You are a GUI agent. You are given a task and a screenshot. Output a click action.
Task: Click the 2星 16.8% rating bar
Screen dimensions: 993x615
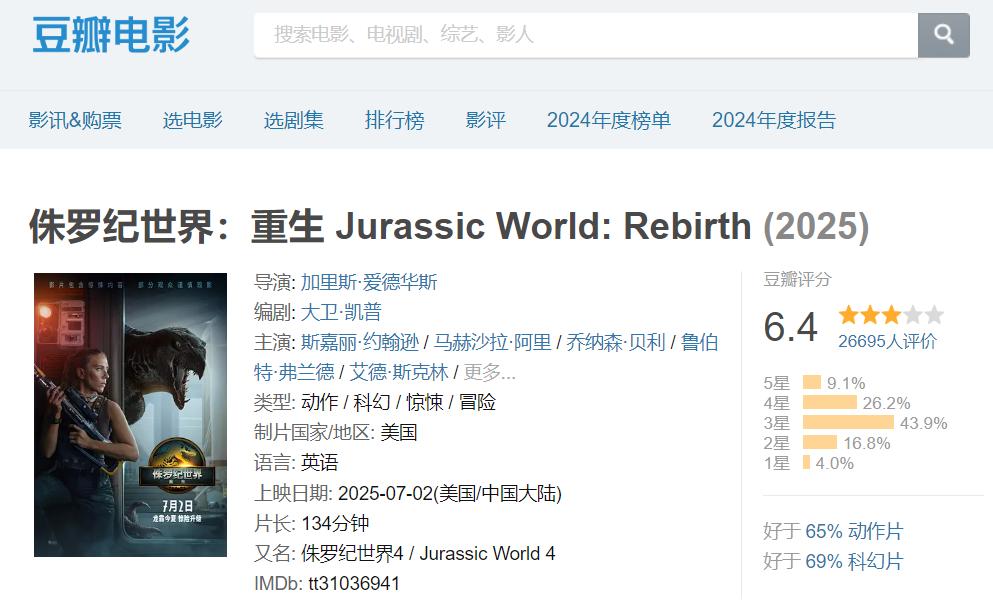click(820, 443)
